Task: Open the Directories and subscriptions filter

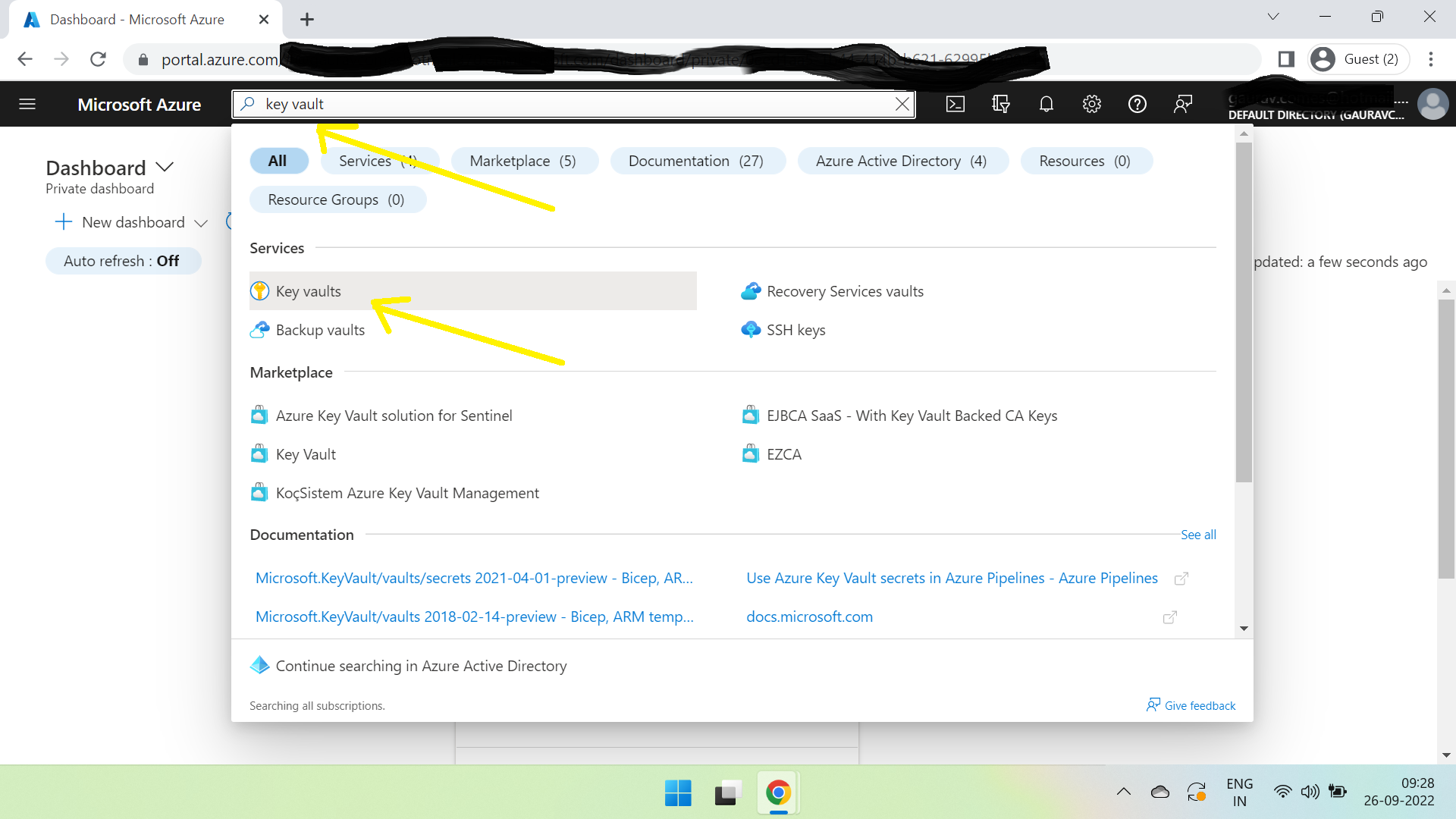Action: [x=1001, y=104]
